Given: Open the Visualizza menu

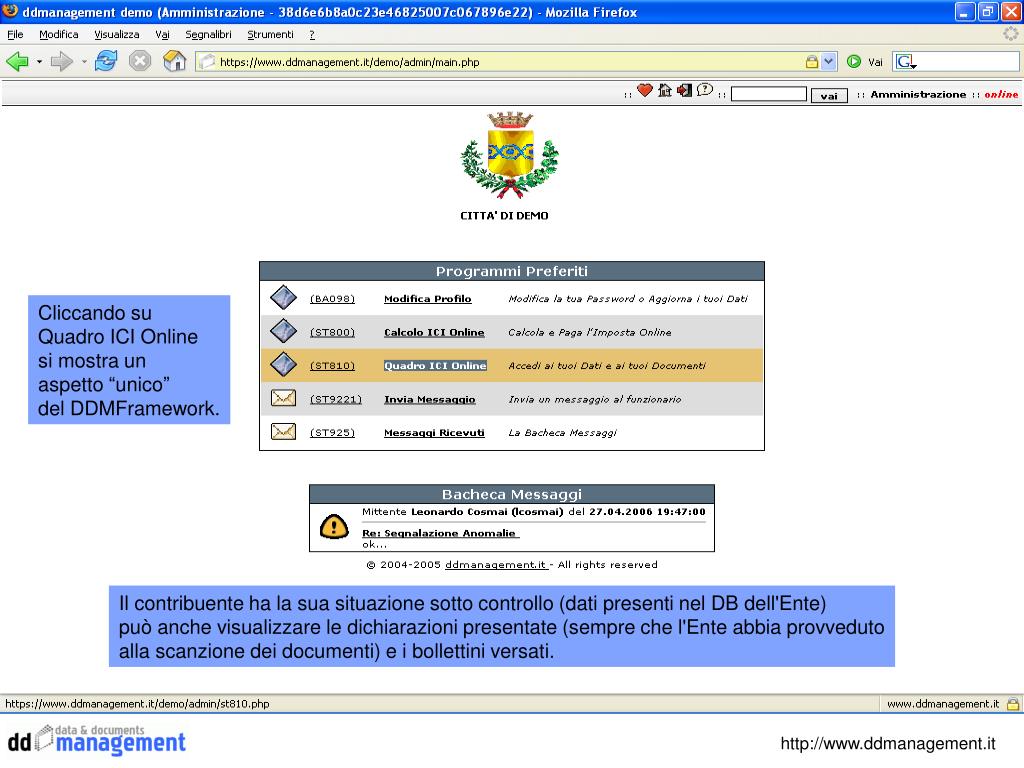Looking at the screenshot, I should [x=116, y=35].
